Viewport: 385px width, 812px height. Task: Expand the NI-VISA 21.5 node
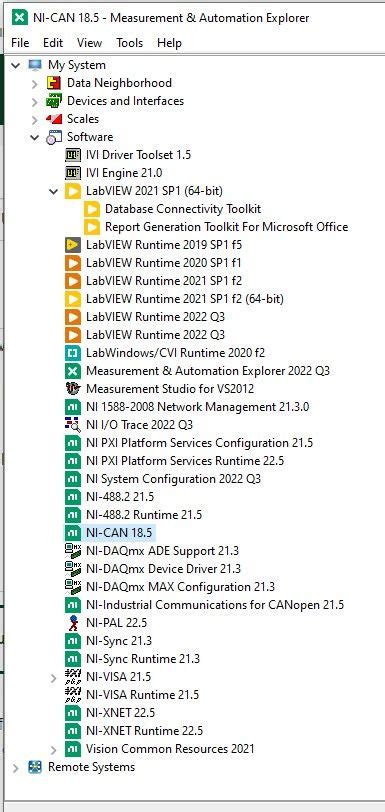click(x=53, y=677)
